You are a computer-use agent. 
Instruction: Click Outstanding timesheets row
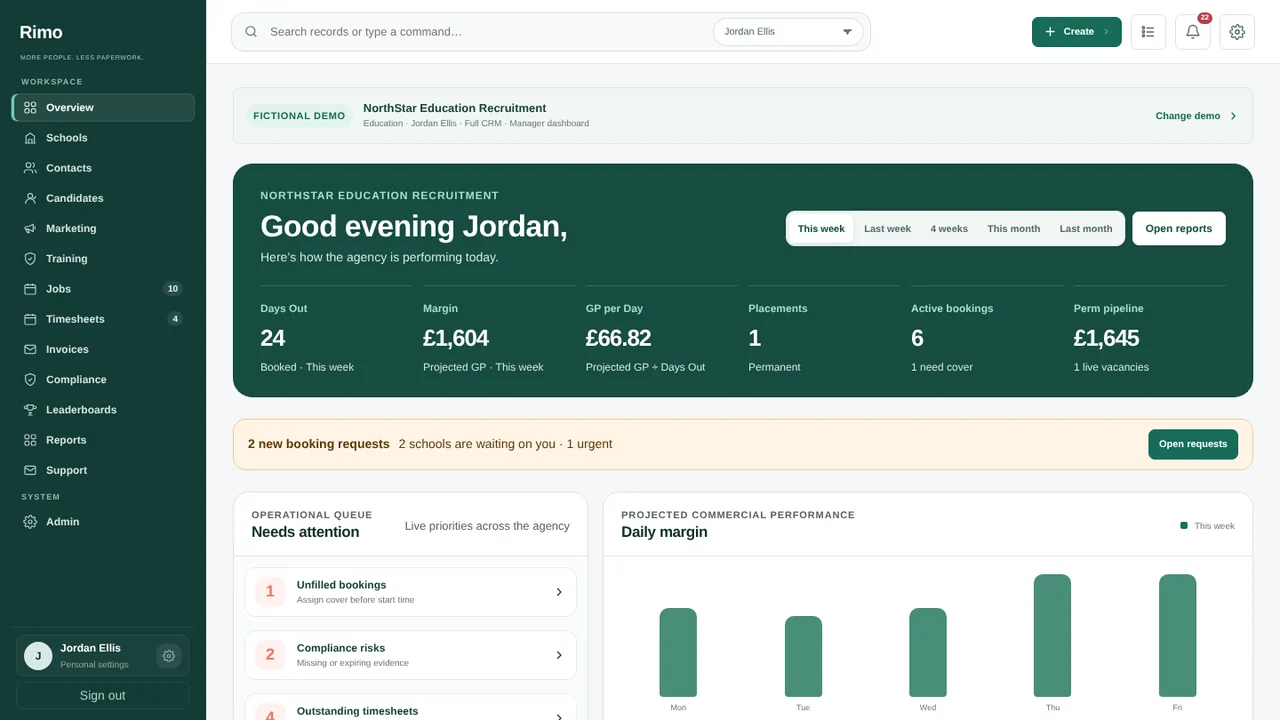pos(410,707)
